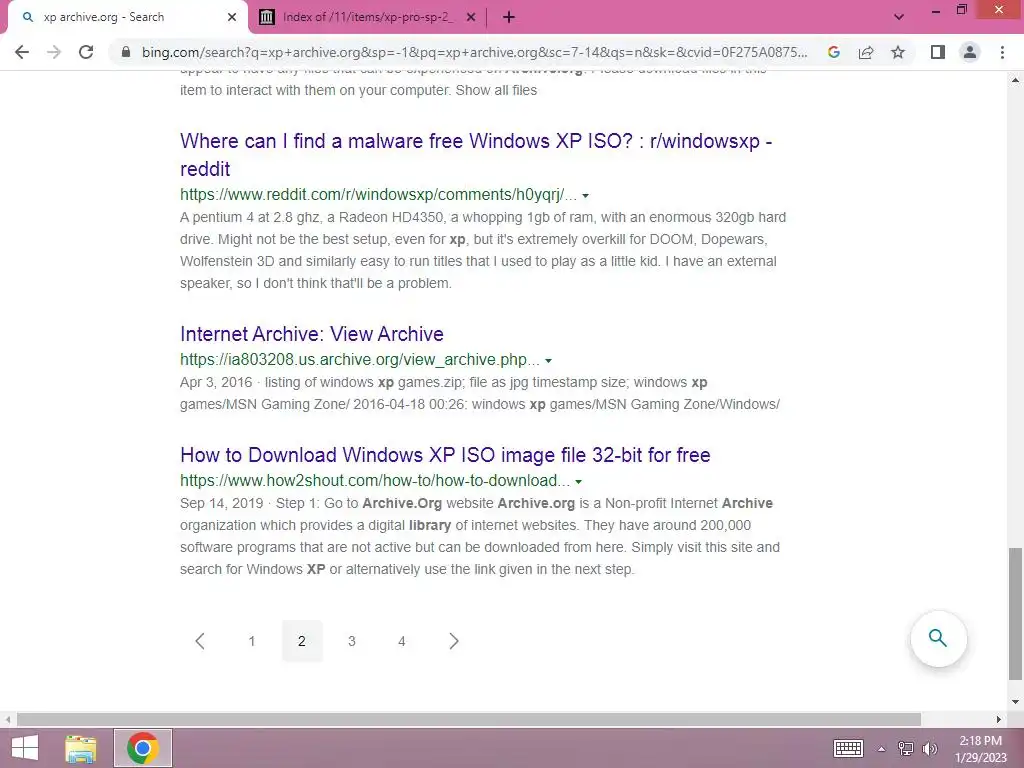Select current results page 2

302,641
